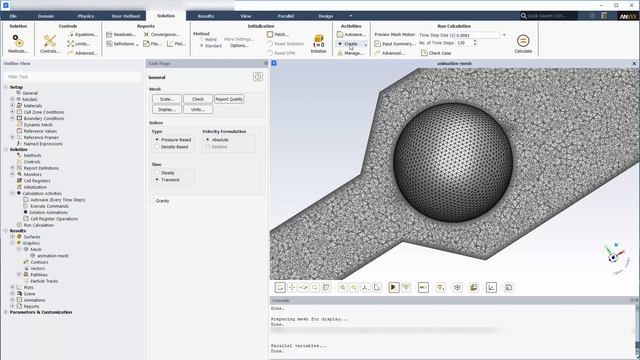Open Input Summary
Viewport: 640px width, 360px height.
point(395,44)
